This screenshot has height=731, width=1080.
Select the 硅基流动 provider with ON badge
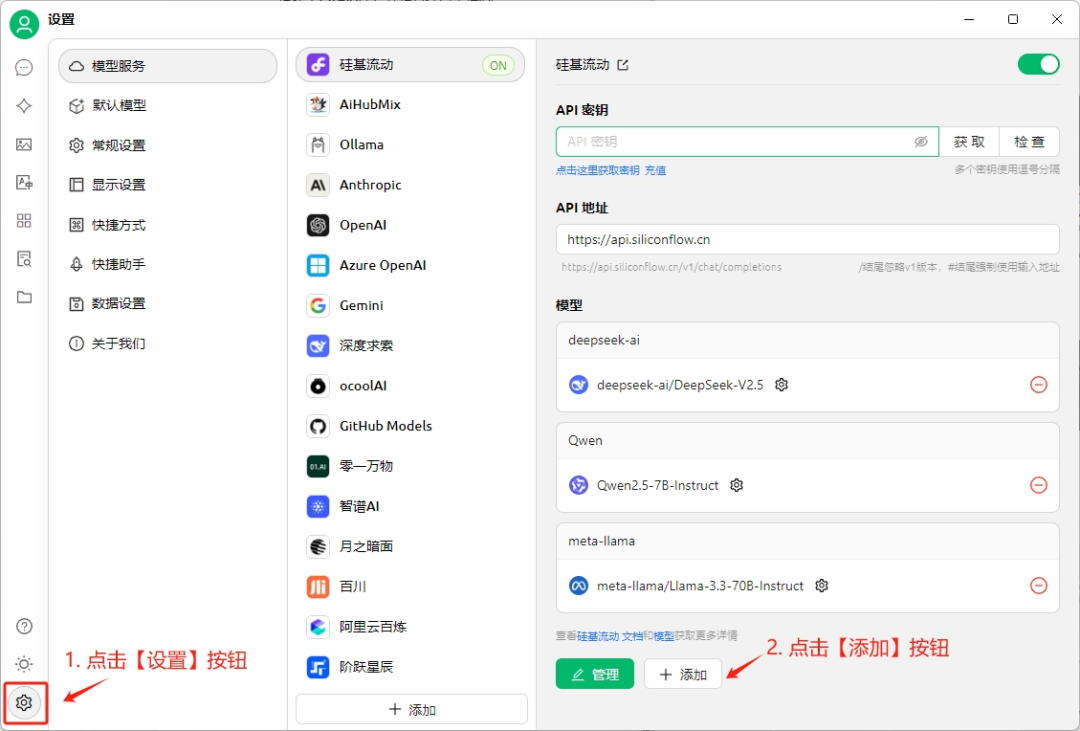(411, 65)
